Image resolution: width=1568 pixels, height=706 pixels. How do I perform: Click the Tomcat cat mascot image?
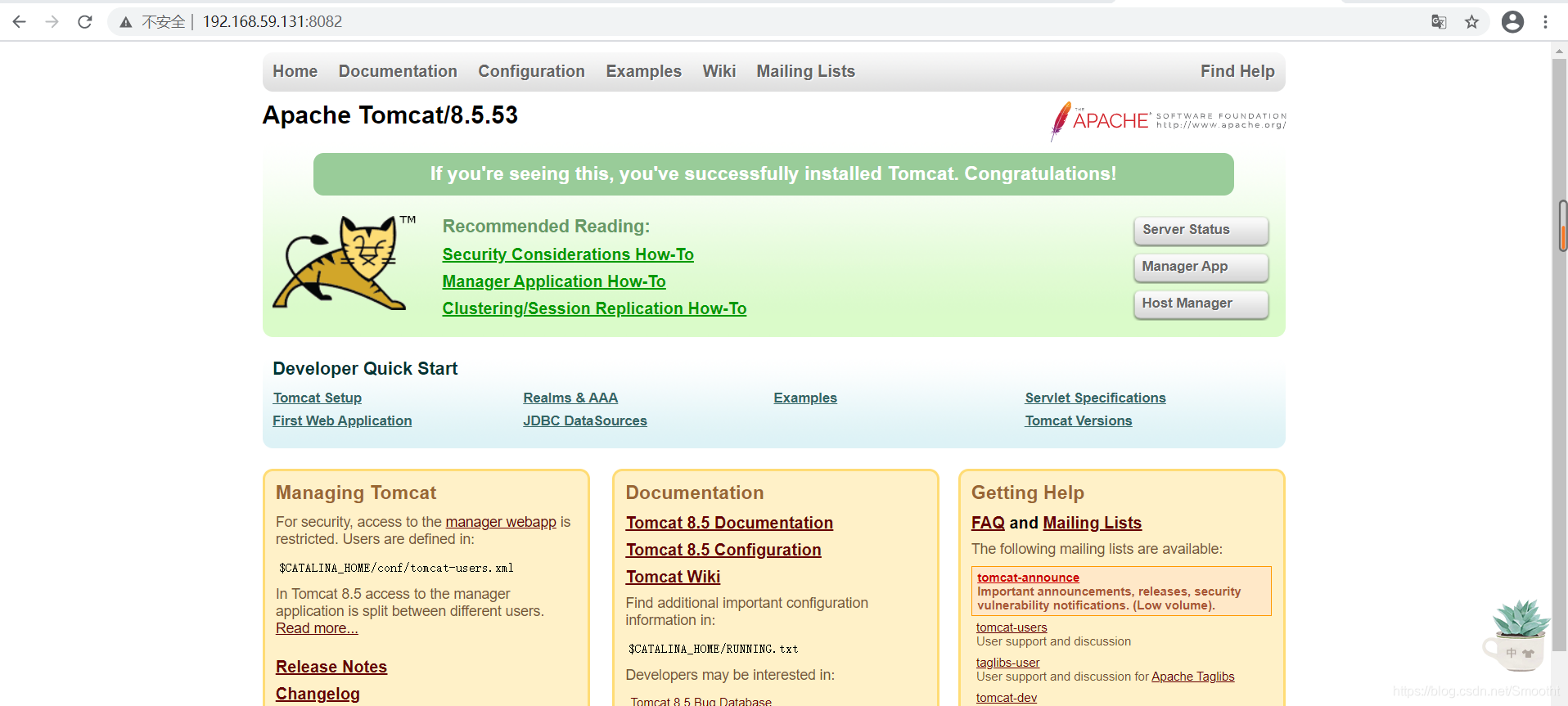(344, 263)
